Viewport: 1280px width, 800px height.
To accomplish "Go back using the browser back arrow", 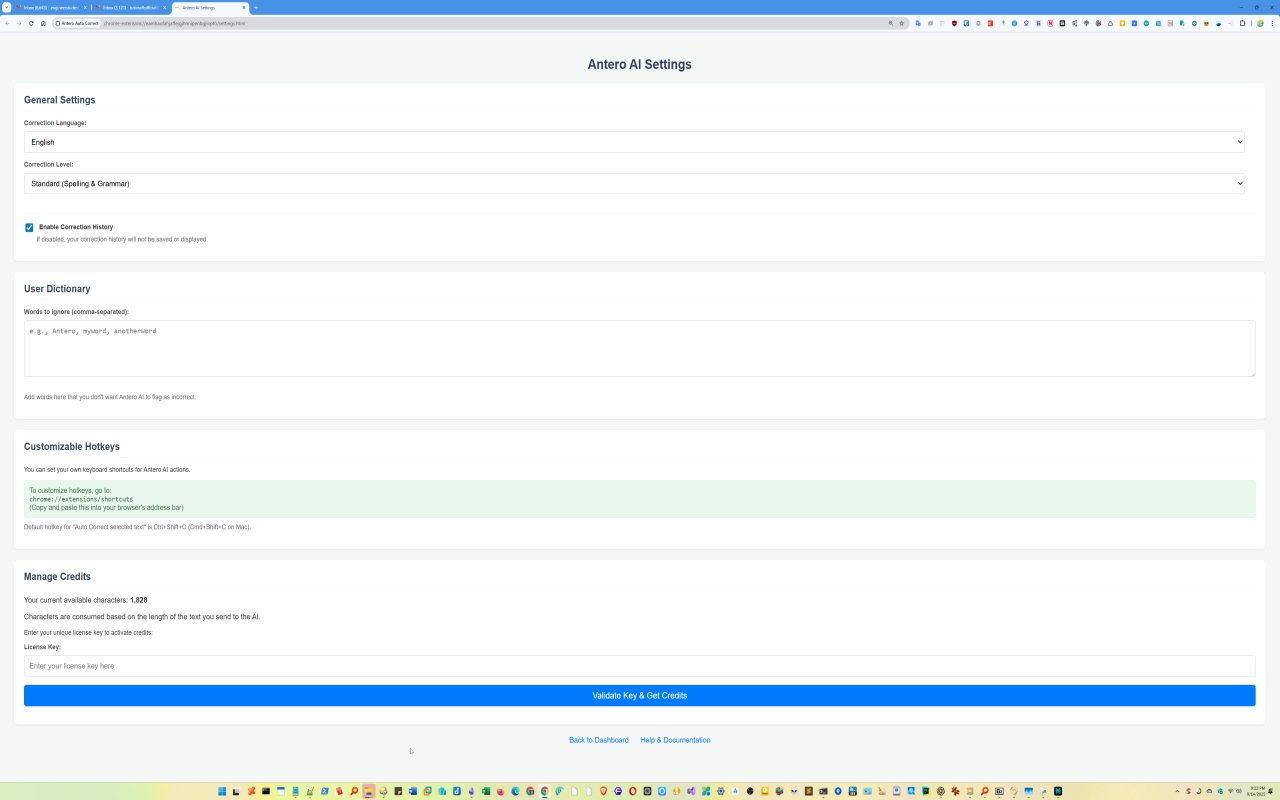I will [7, 23].
